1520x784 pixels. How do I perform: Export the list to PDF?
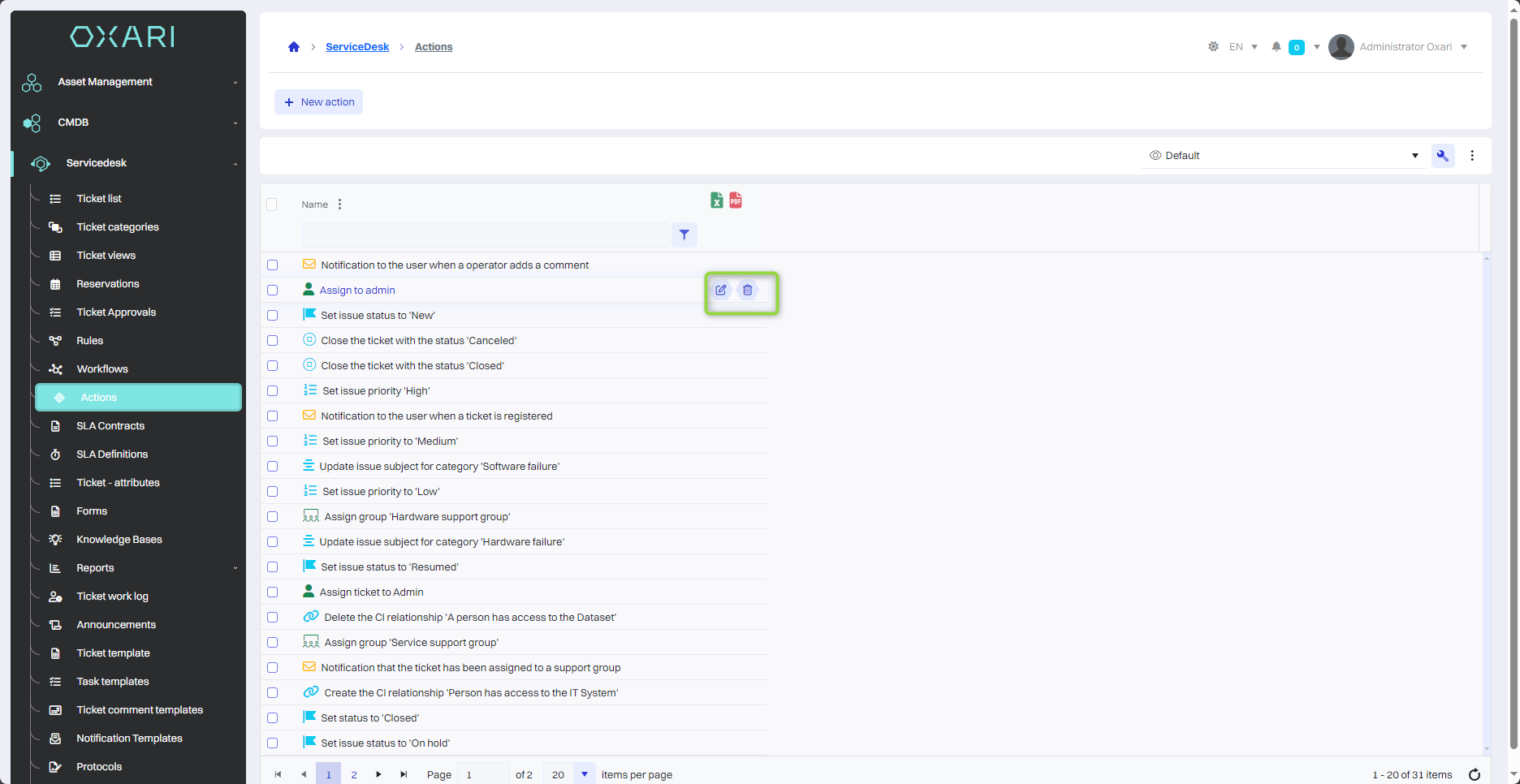[x=736, y=200]
